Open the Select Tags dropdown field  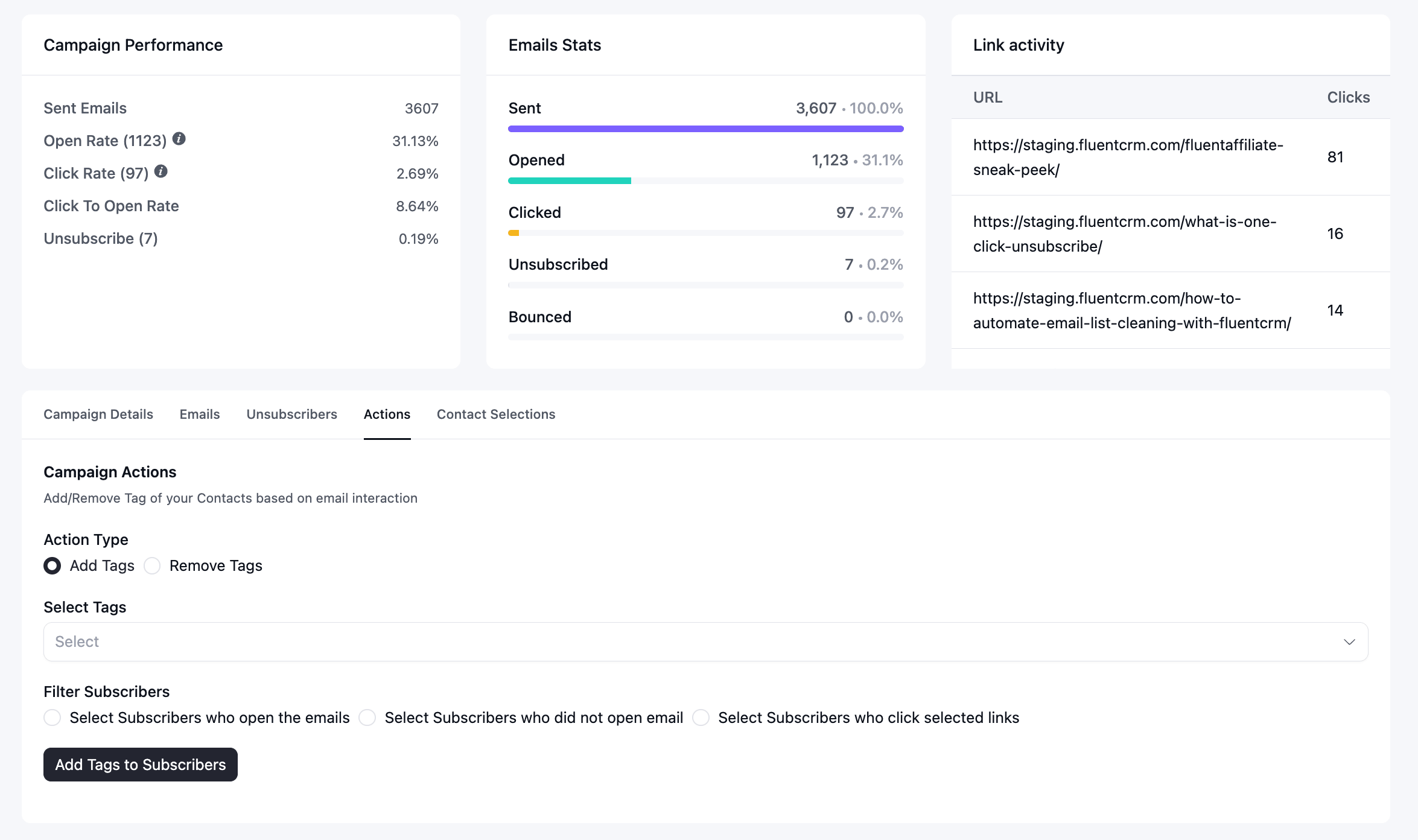click(706, 641)
